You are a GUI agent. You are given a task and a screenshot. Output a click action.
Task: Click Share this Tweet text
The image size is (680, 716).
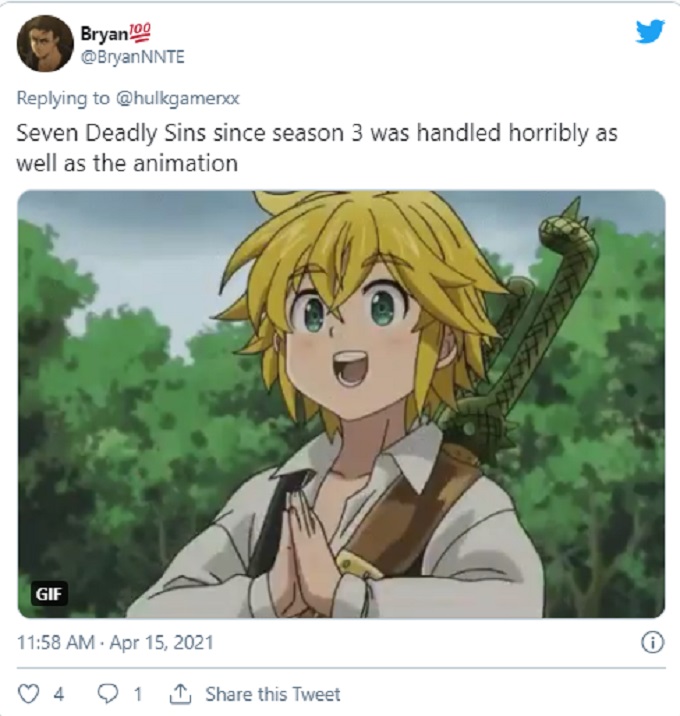(273, 695)
